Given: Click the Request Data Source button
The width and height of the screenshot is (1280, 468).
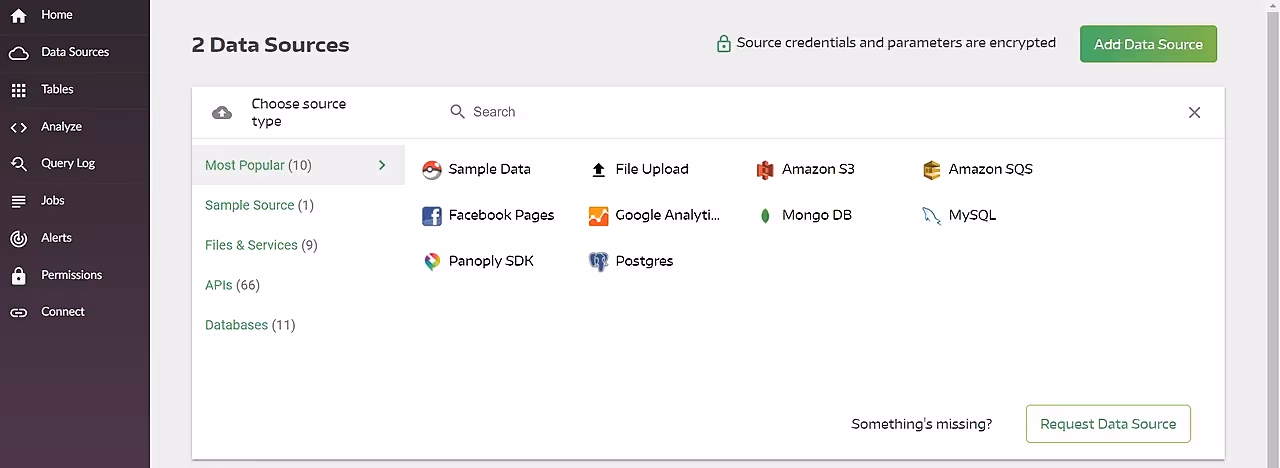Looking at the screenshot, I should [1108, 424].
